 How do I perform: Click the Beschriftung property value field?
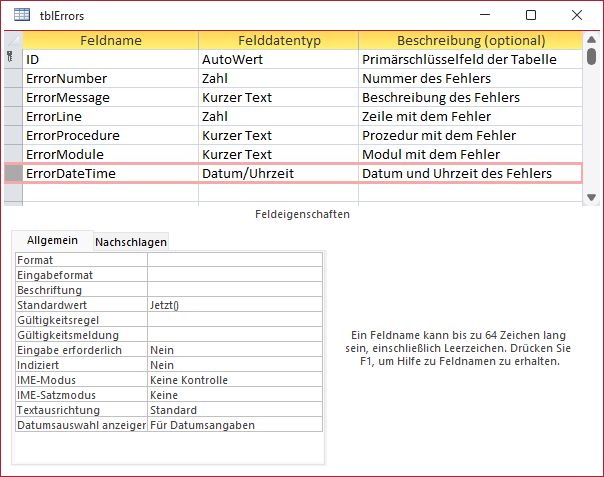(x=235, y=290)
